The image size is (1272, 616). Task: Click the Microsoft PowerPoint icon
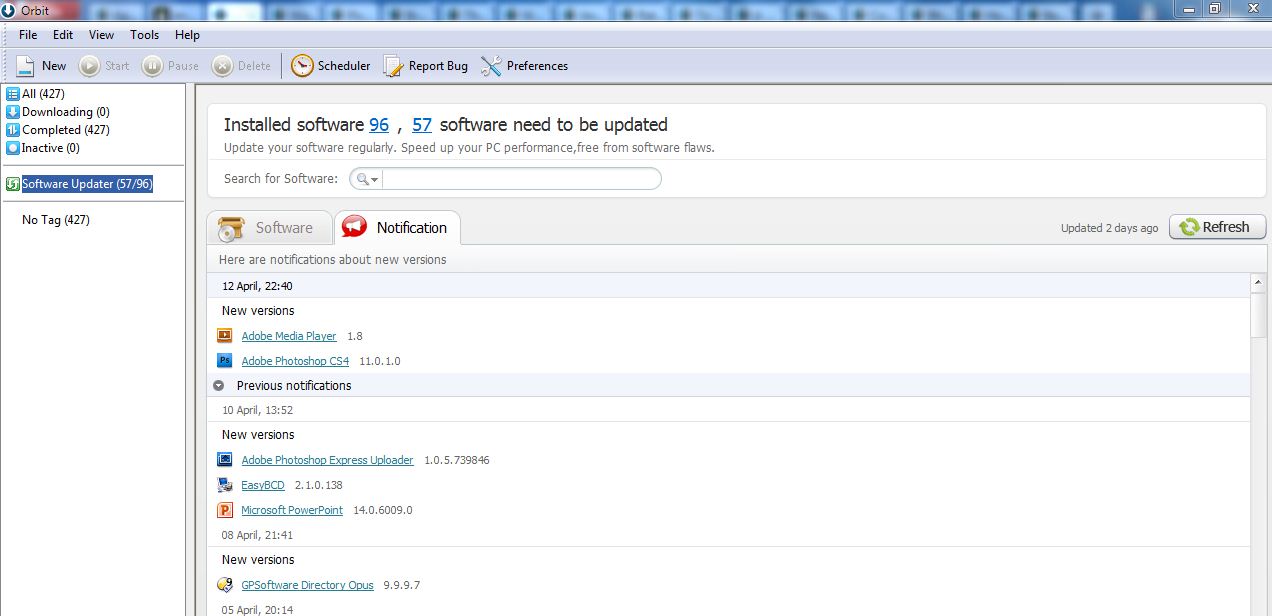(225, 510)
